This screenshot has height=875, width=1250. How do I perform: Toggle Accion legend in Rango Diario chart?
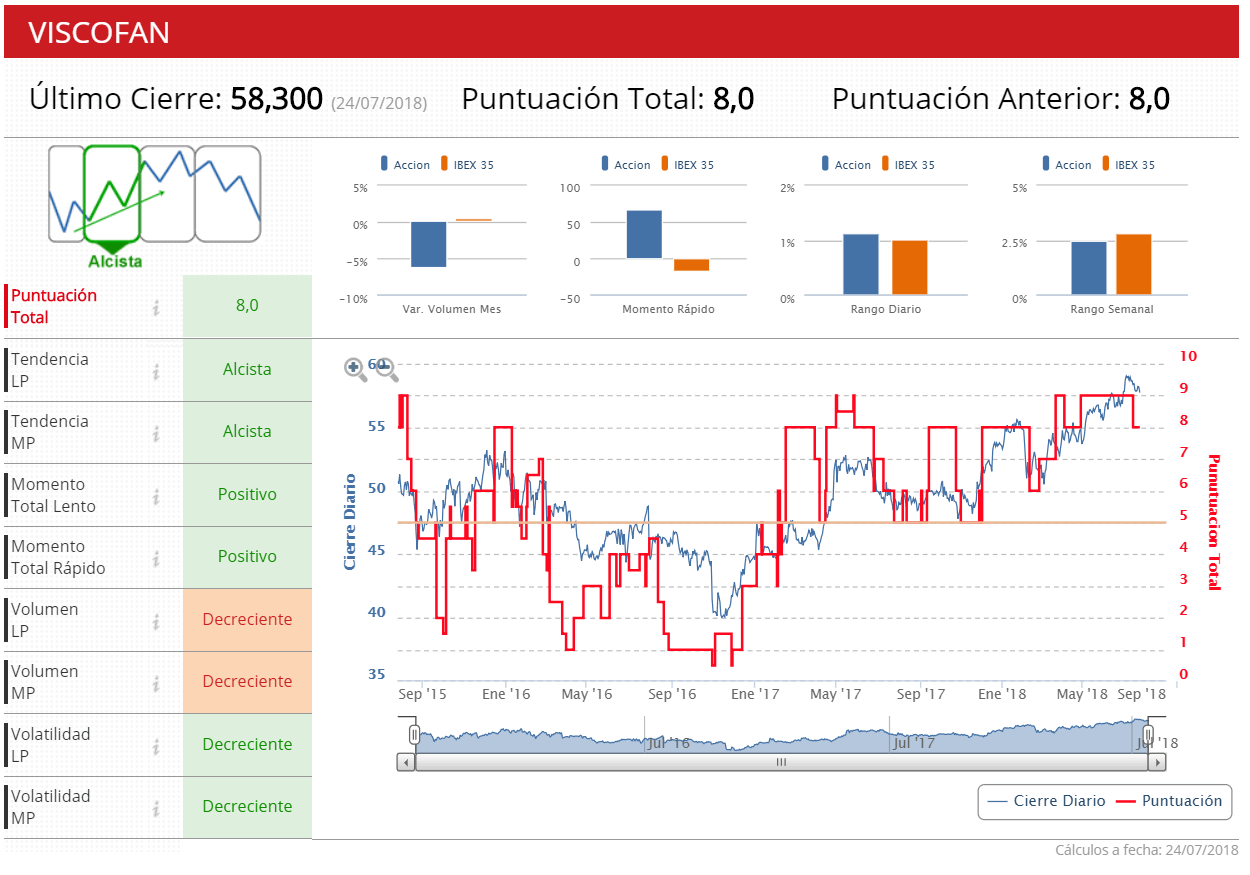846,165
